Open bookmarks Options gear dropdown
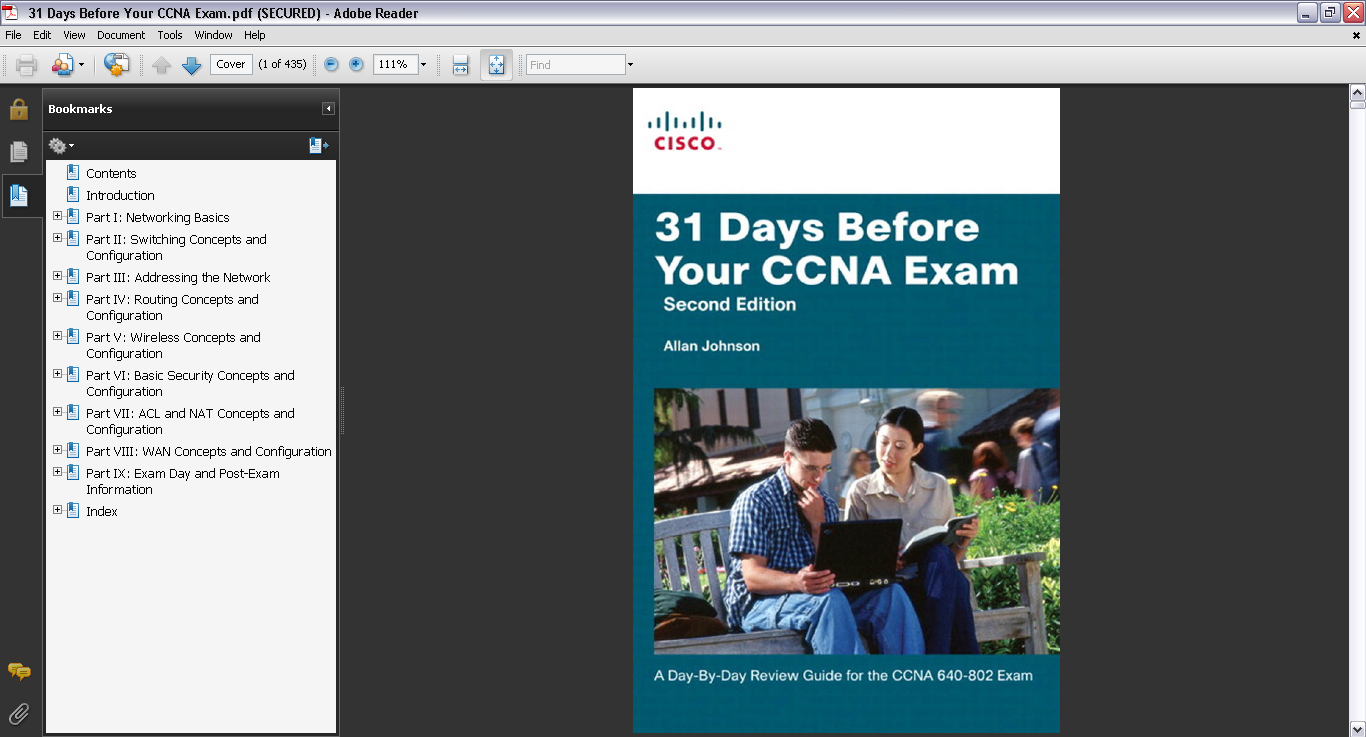 [x=61, y=146]
